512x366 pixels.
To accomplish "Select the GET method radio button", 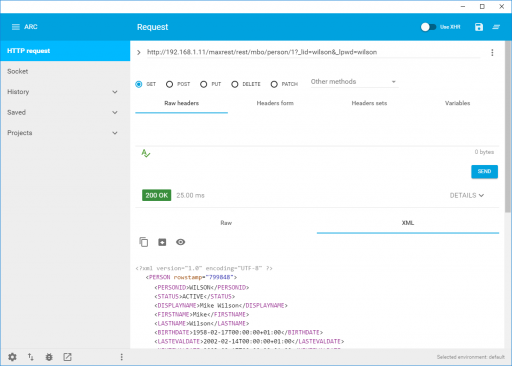I will (139, 84).
